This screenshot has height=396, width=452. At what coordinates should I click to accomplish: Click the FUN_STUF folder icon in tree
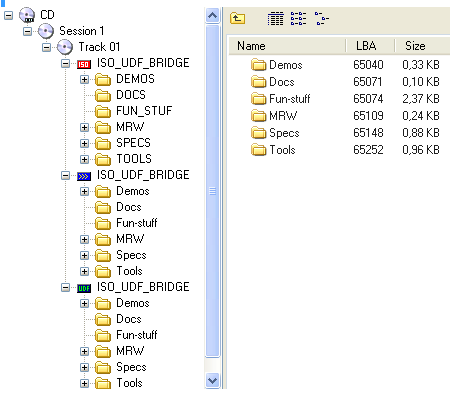(103, 111)
